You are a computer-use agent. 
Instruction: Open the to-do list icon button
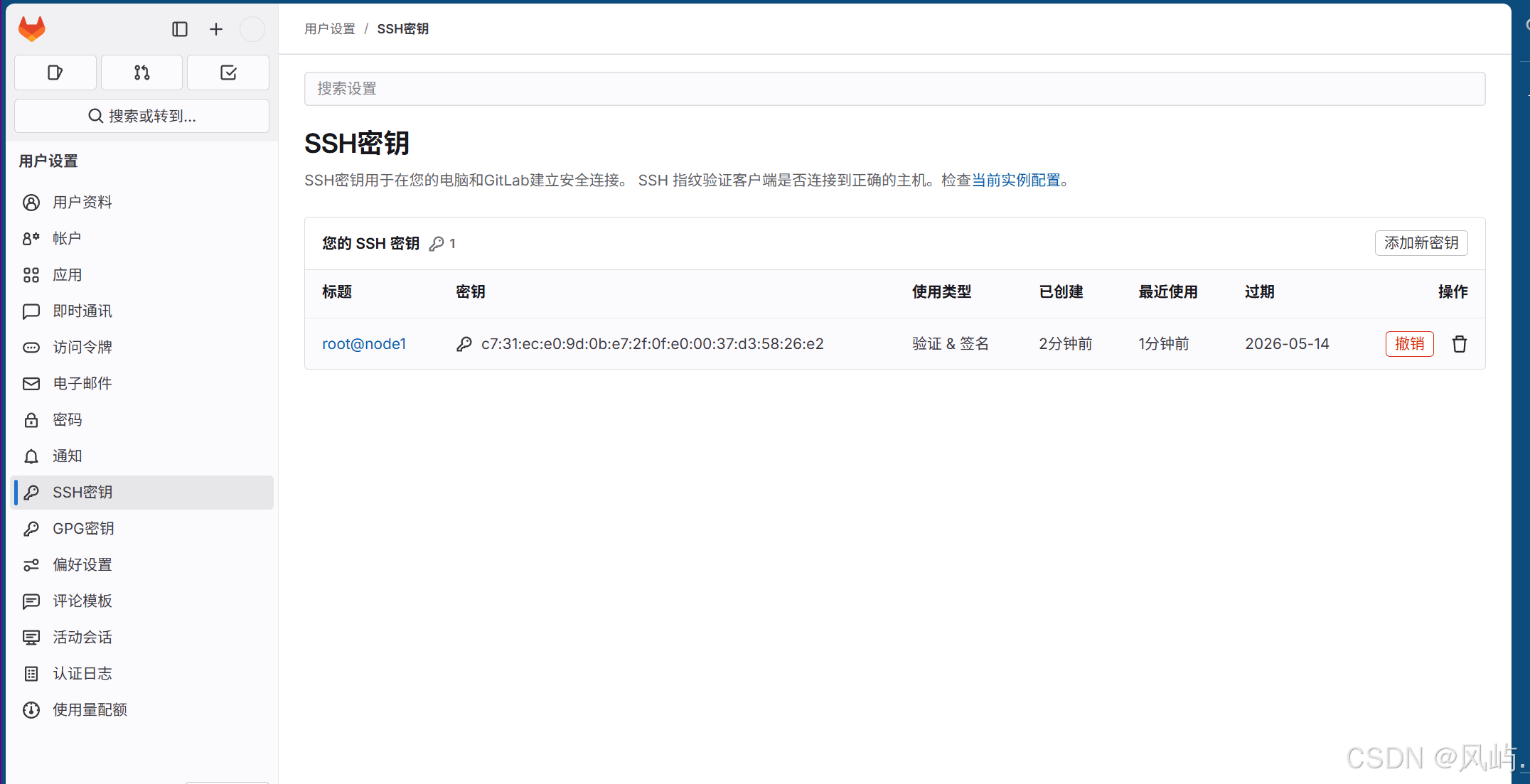228,73
